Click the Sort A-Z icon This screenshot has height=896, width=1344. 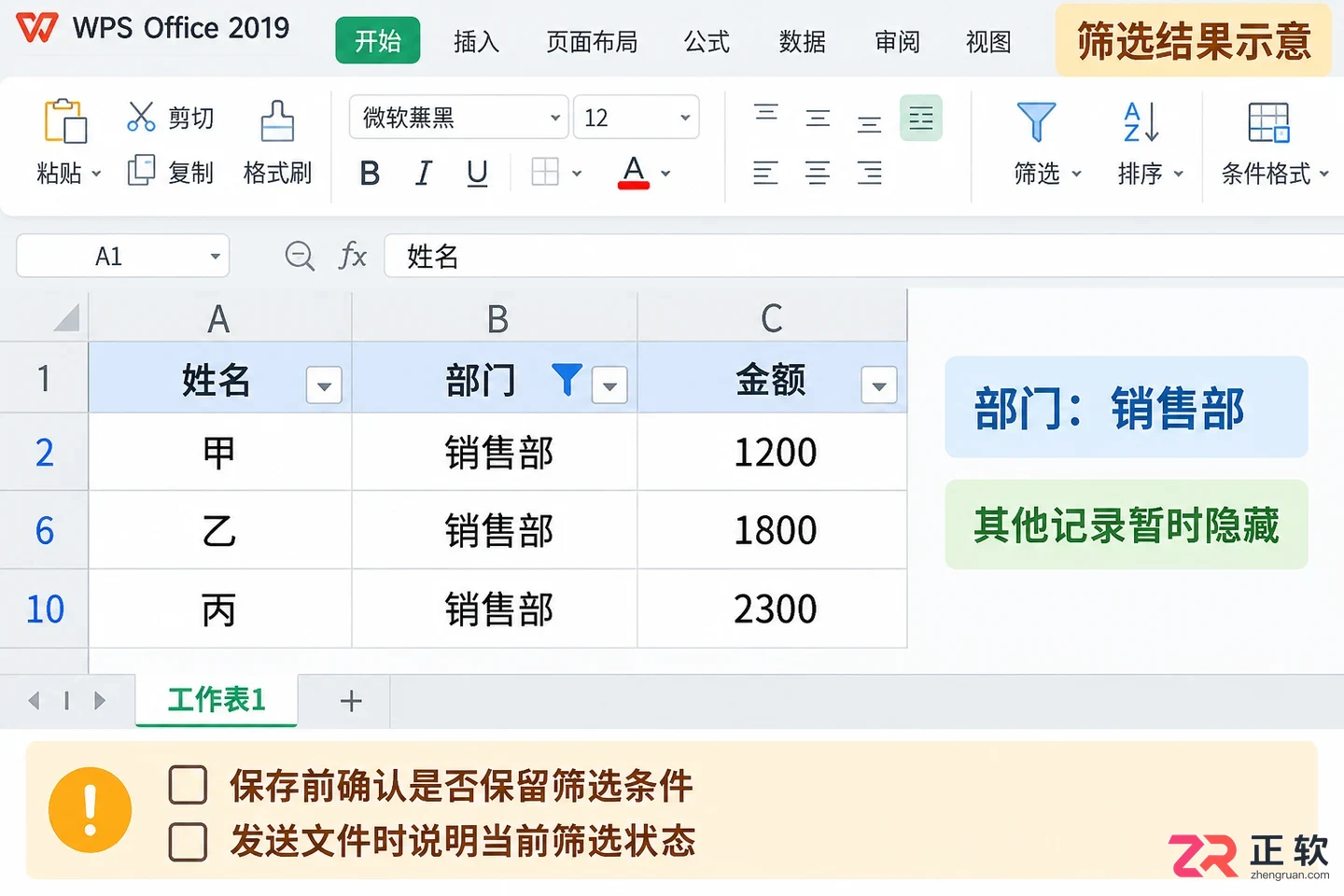(1141, 121)
